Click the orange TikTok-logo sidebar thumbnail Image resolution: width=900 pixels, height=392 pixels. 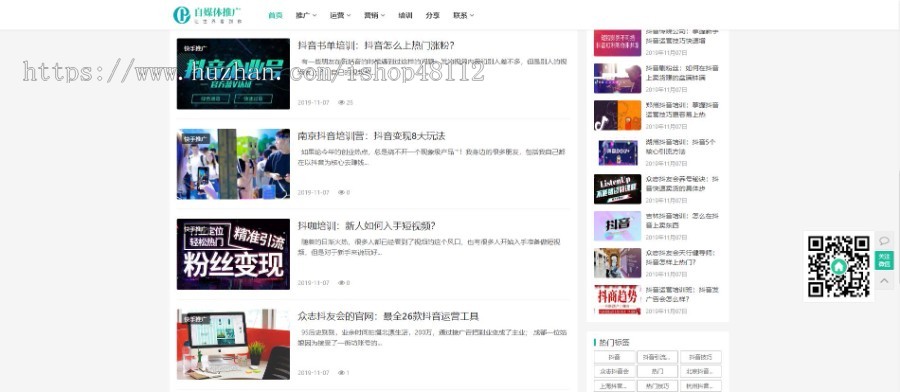click(617, 115)
